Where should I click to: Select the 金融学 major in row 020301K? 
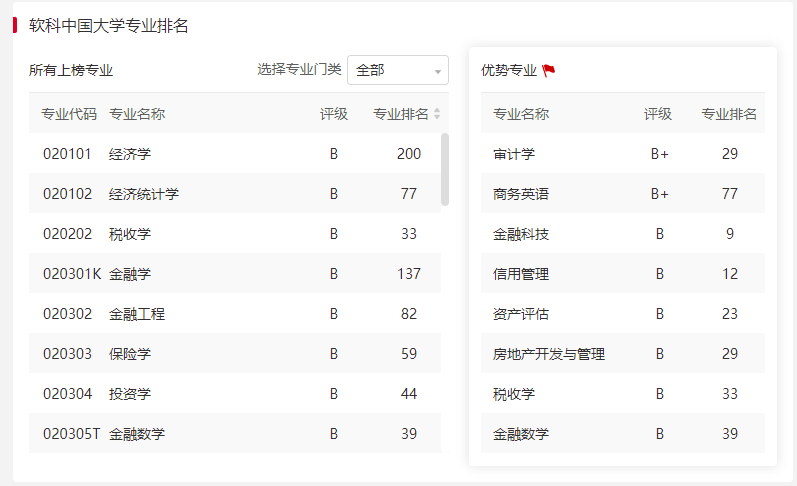pyautogui.click(x=130, y=274)
